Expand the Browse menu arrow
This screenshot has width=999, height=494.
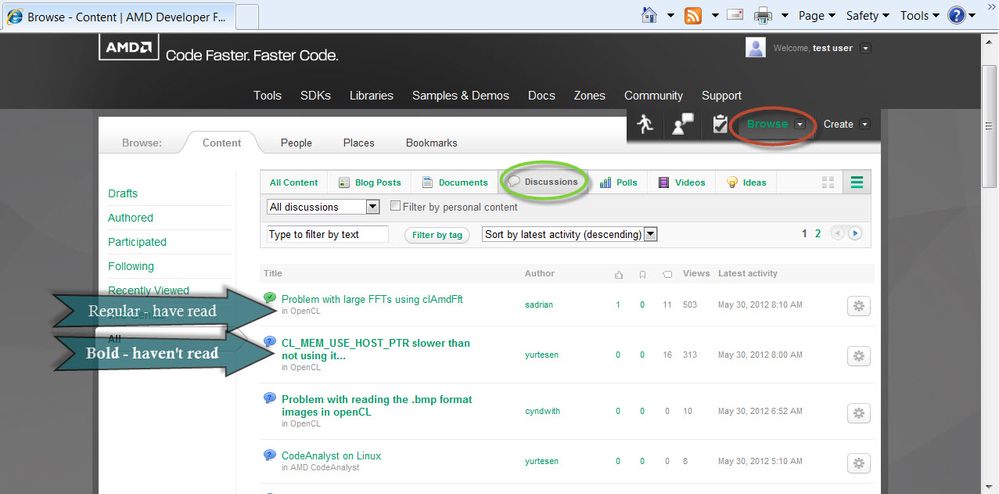(x=800, y=124)
